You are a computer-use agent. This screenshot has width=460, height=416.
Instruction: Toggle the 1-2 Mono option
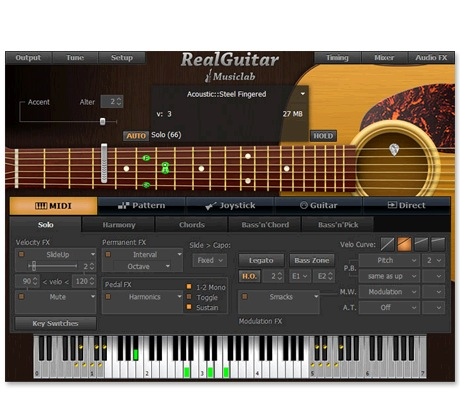(x=189, y=287)
